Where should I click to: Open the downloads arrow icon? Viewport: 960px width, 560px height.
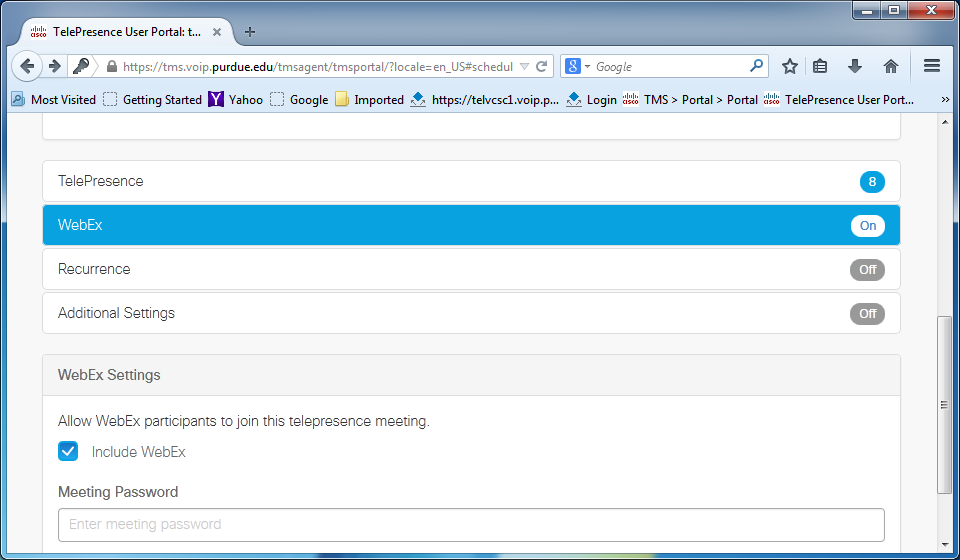click(x=855, y=66)
